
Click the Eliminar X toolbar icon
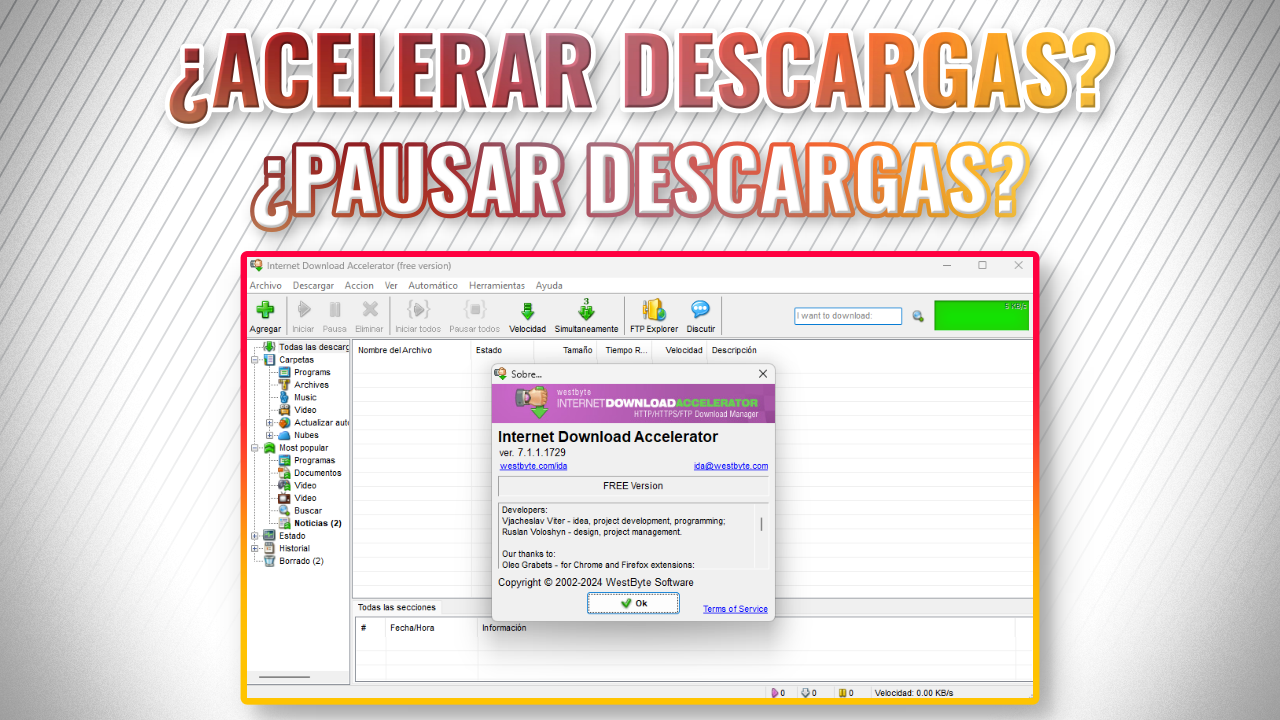369,316
